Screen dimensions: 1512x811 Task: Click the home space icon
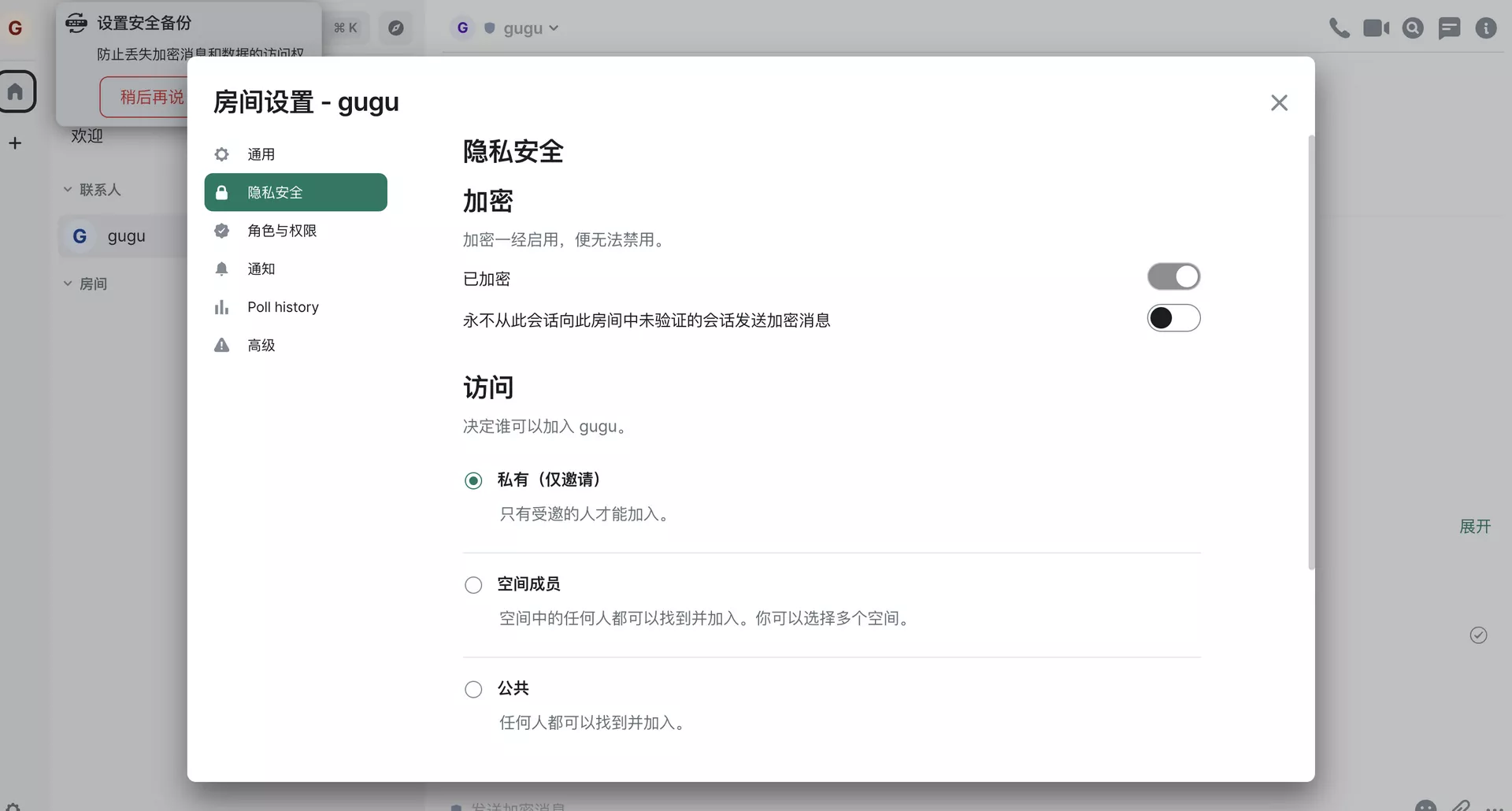[x=16, y=91]
